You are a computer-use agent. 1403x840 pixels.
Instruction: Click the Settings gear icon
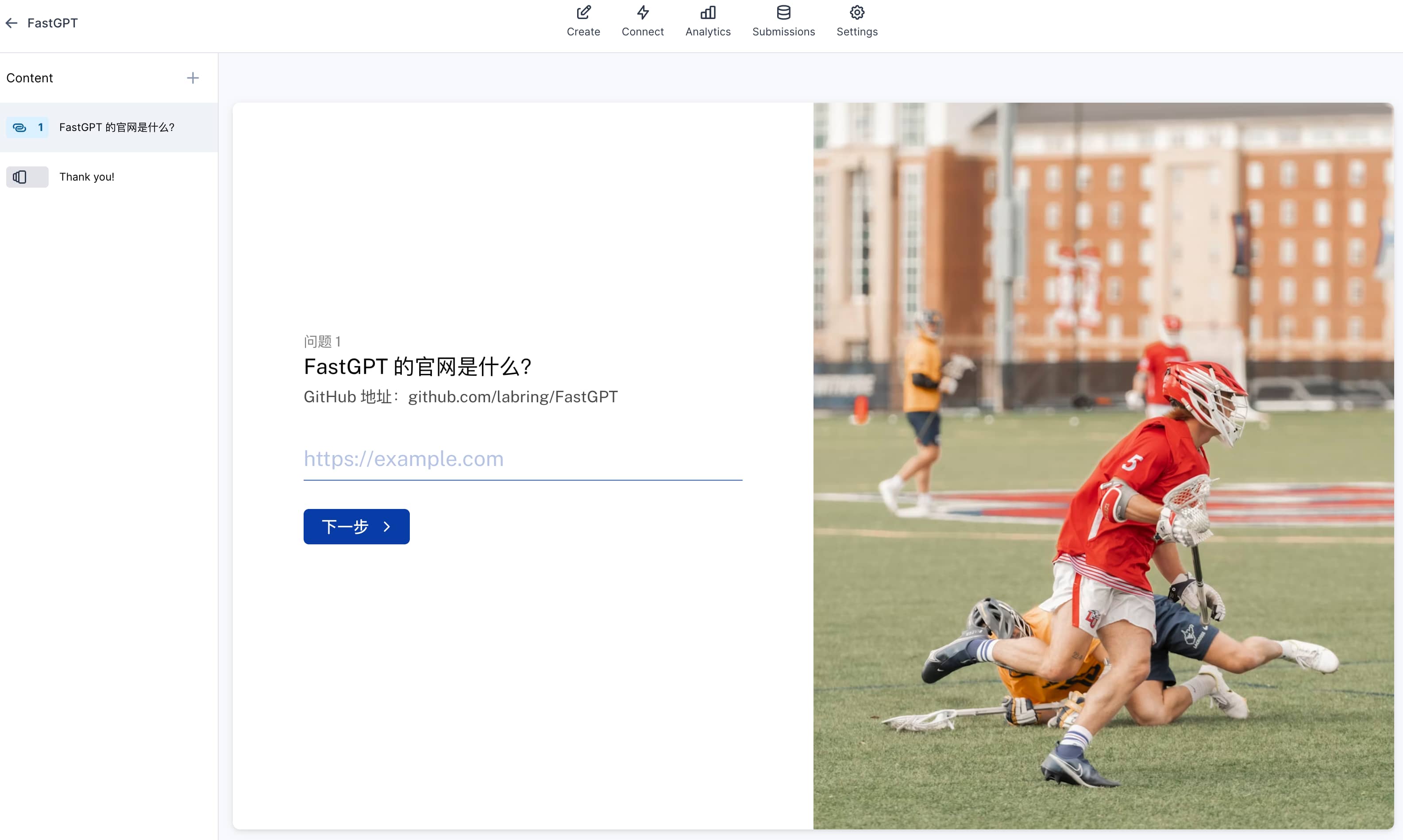(x=857, y=12)
